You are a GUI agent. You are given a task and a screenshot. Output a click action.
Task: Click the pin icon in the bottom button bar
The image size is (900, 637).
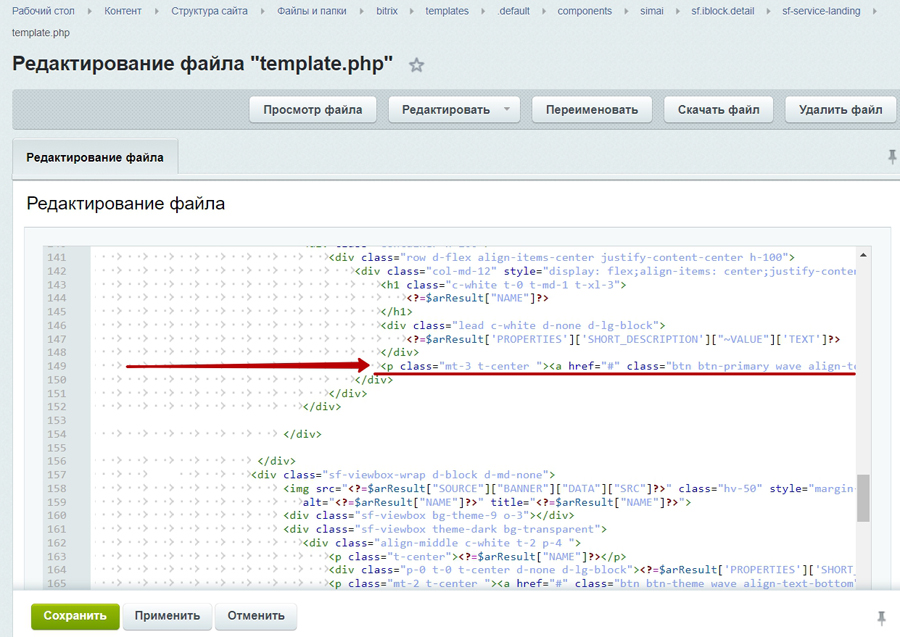click(x=881, y=616)
